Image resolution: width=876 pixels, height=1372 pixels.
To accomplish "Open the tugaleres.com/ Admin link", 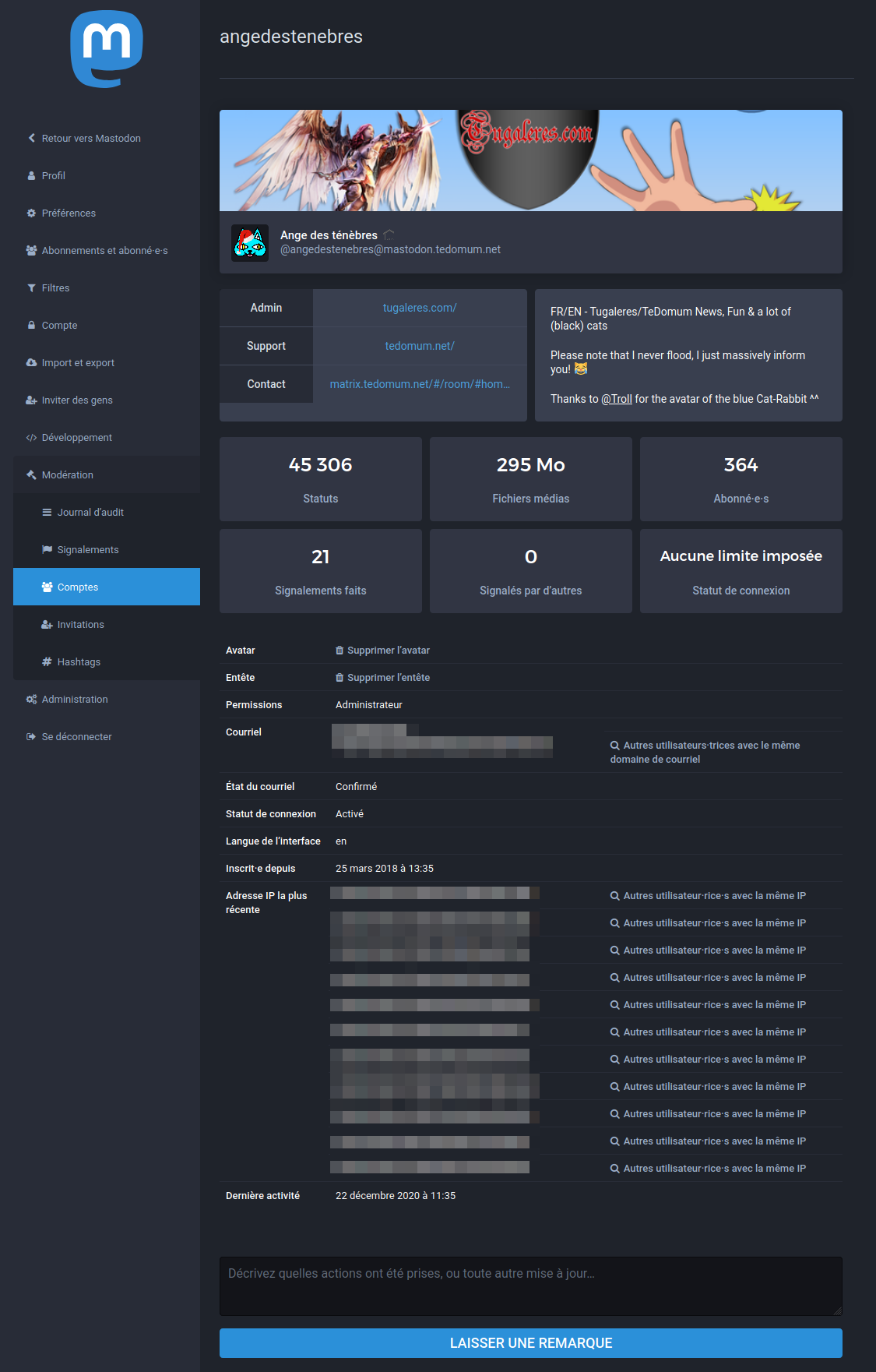I will point(420,308).
